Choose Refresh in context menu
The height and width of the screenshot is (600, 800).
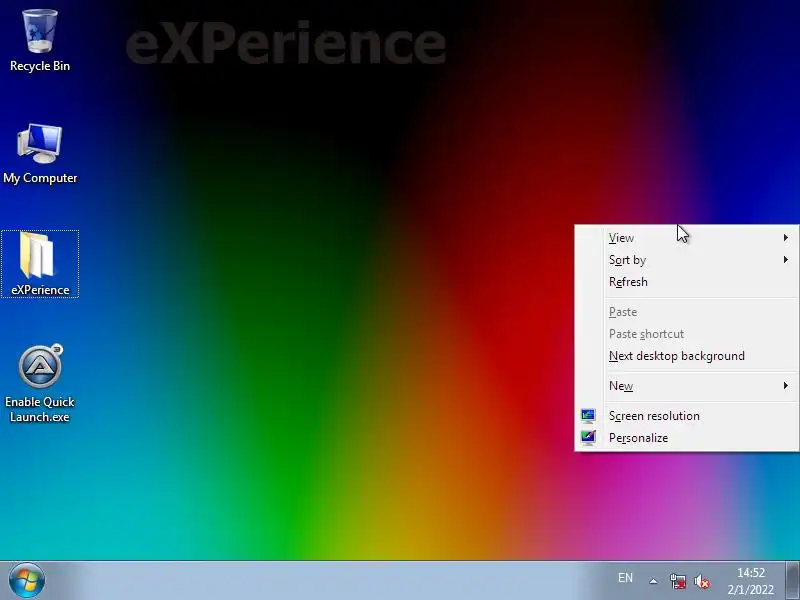[687, 282]
